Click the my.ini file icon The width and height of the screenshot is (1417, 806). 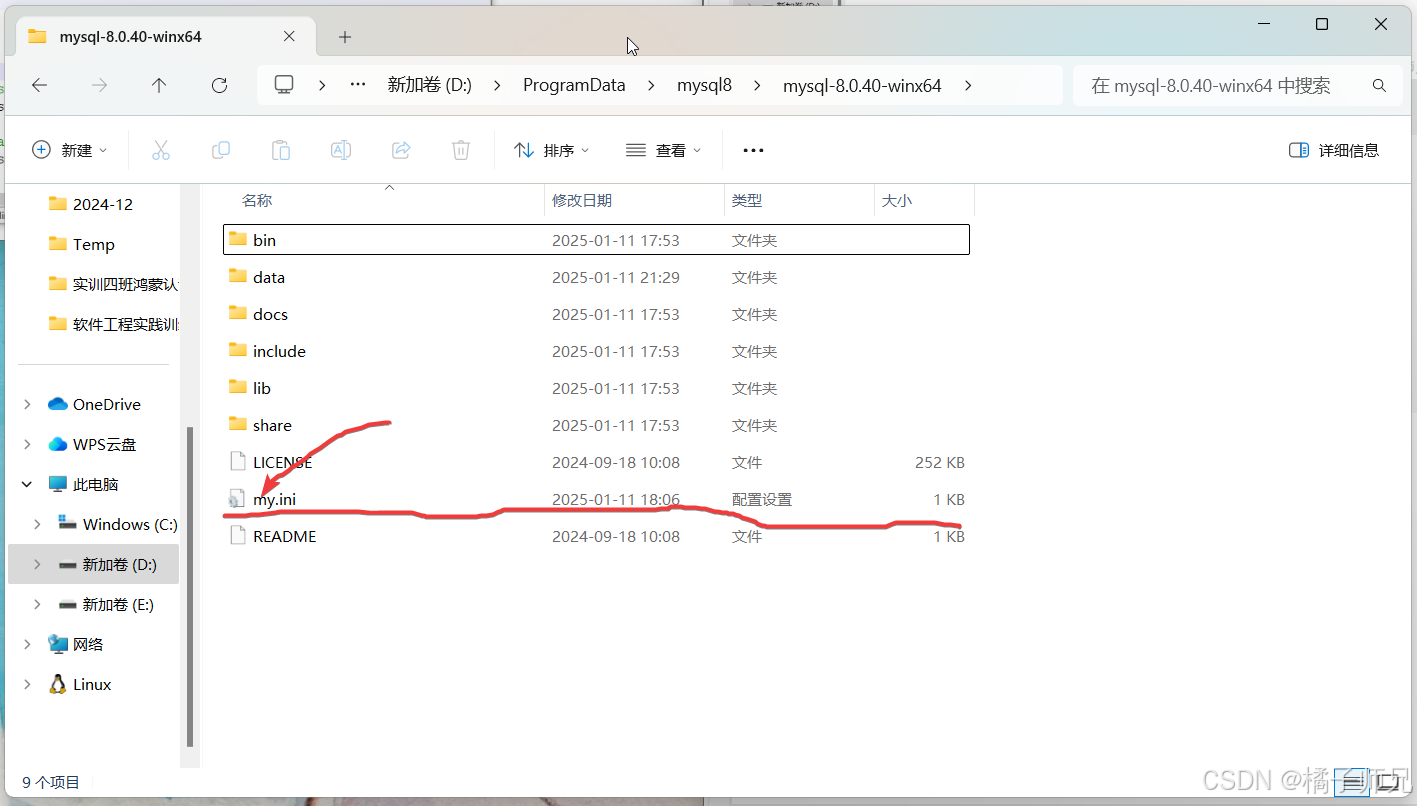point(237,499)
